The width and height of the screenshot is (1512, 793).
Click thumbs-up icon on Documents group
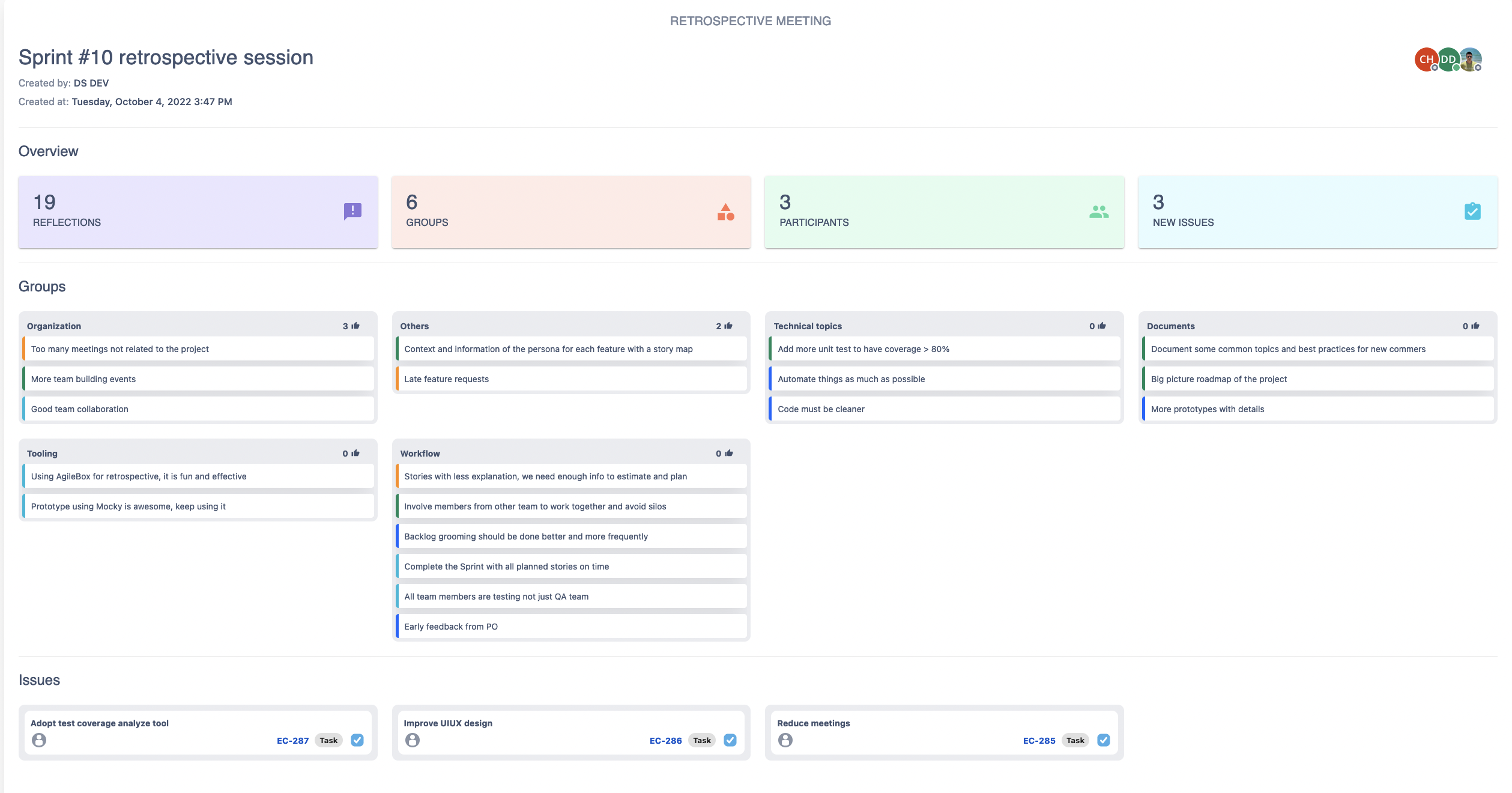coord(1475,326)
